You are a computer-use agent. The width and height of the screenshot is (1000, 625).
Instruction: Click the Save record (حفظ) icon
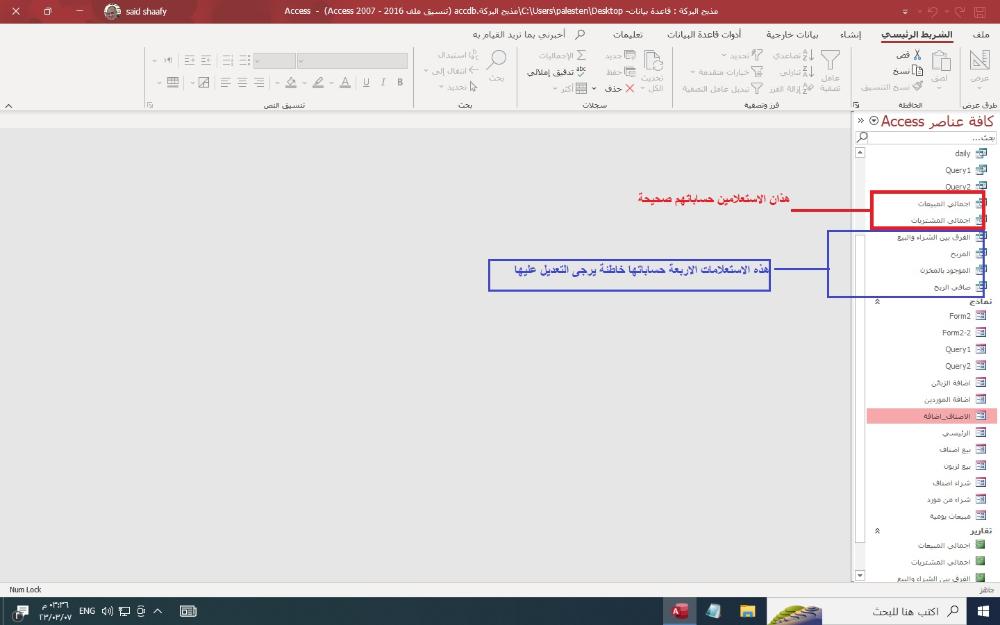click(x=629, y=71)
